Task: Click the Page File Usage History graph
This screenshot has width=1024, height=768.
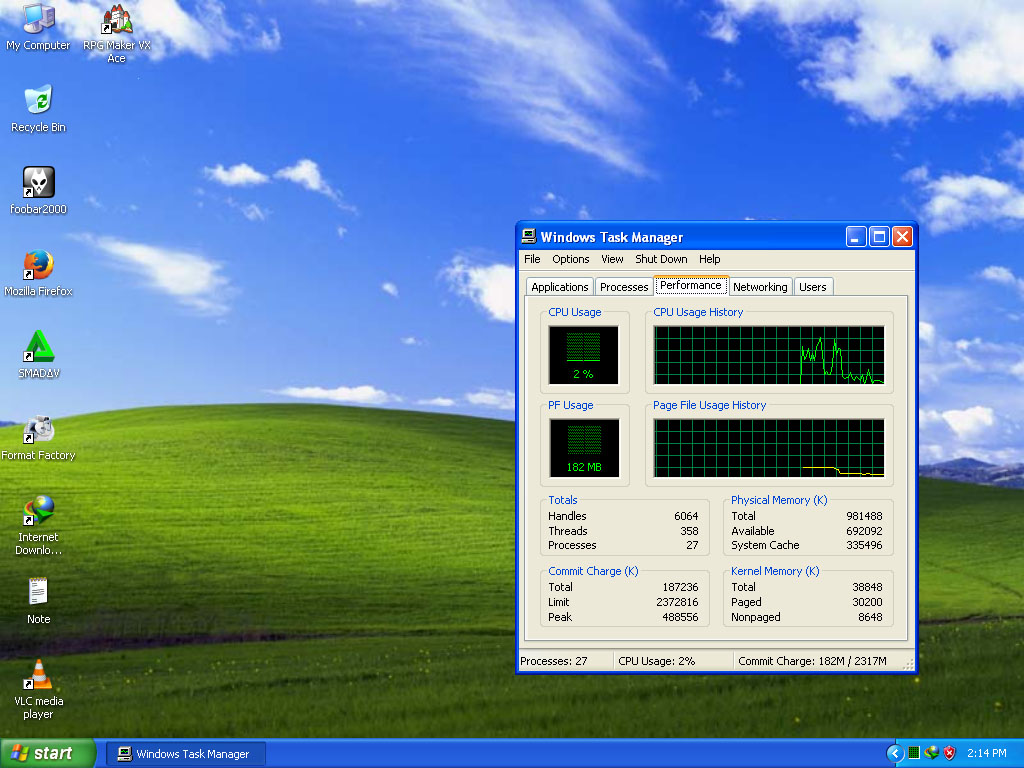Action: pyautogui.click(x=769, y=448)
